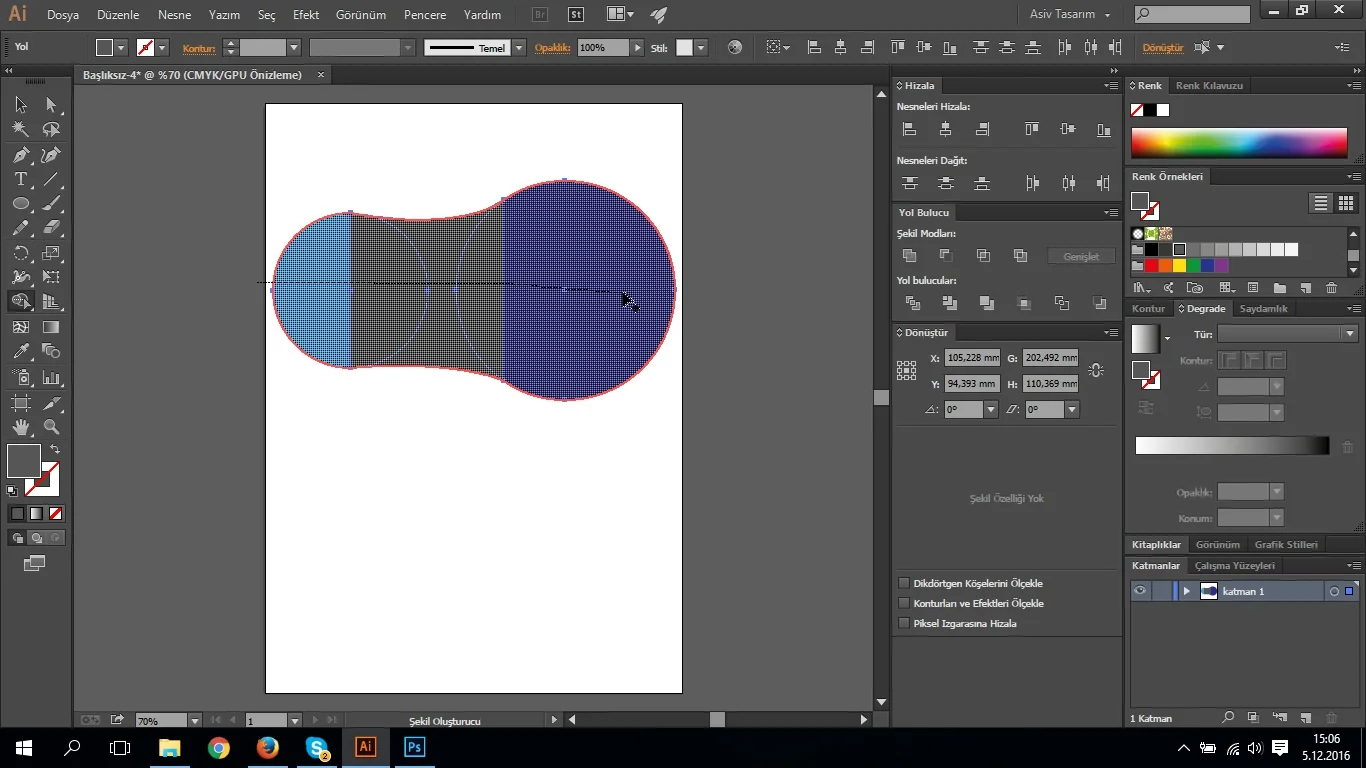The width and height of the screenshot is (1366, 768).
Task: Swap fill and stroke colors
Action: coord(55,450)
